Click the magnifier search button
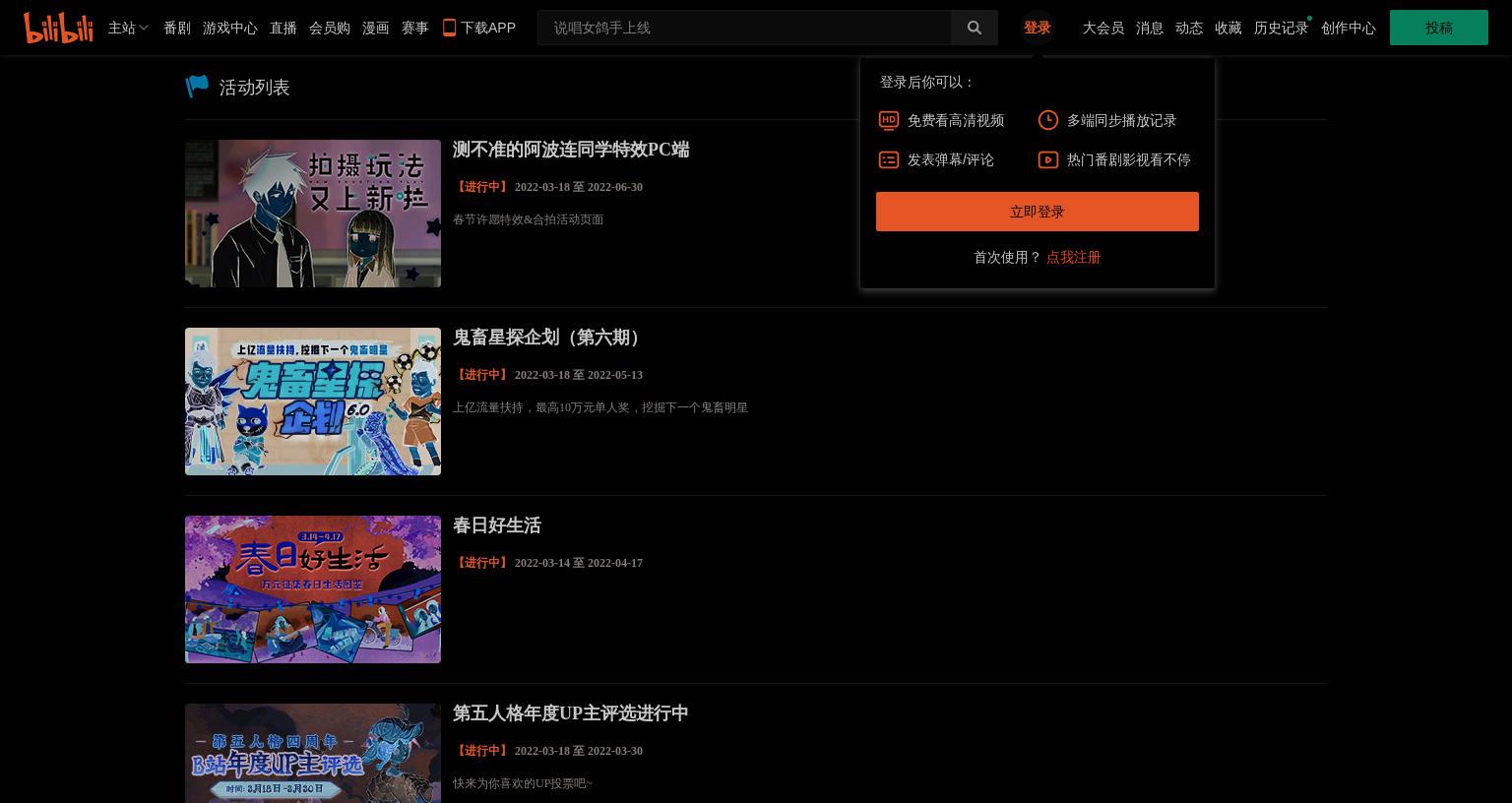This screenshot has height=803, width=1512. (975, 28)
